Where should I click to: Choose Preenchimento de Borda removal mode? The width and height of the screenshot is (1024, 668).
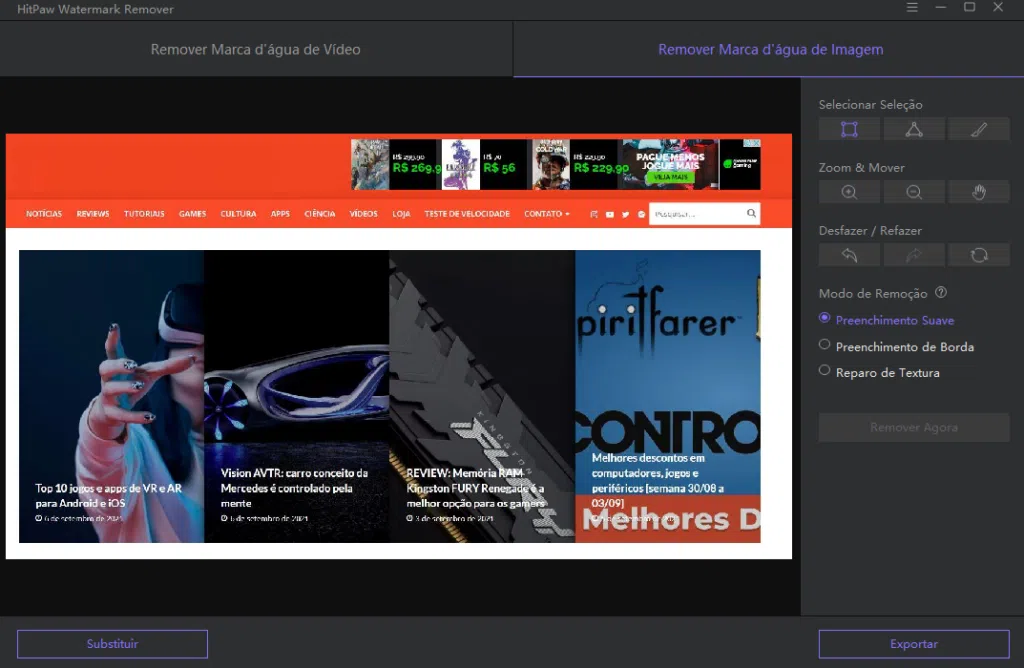point(896,346)
